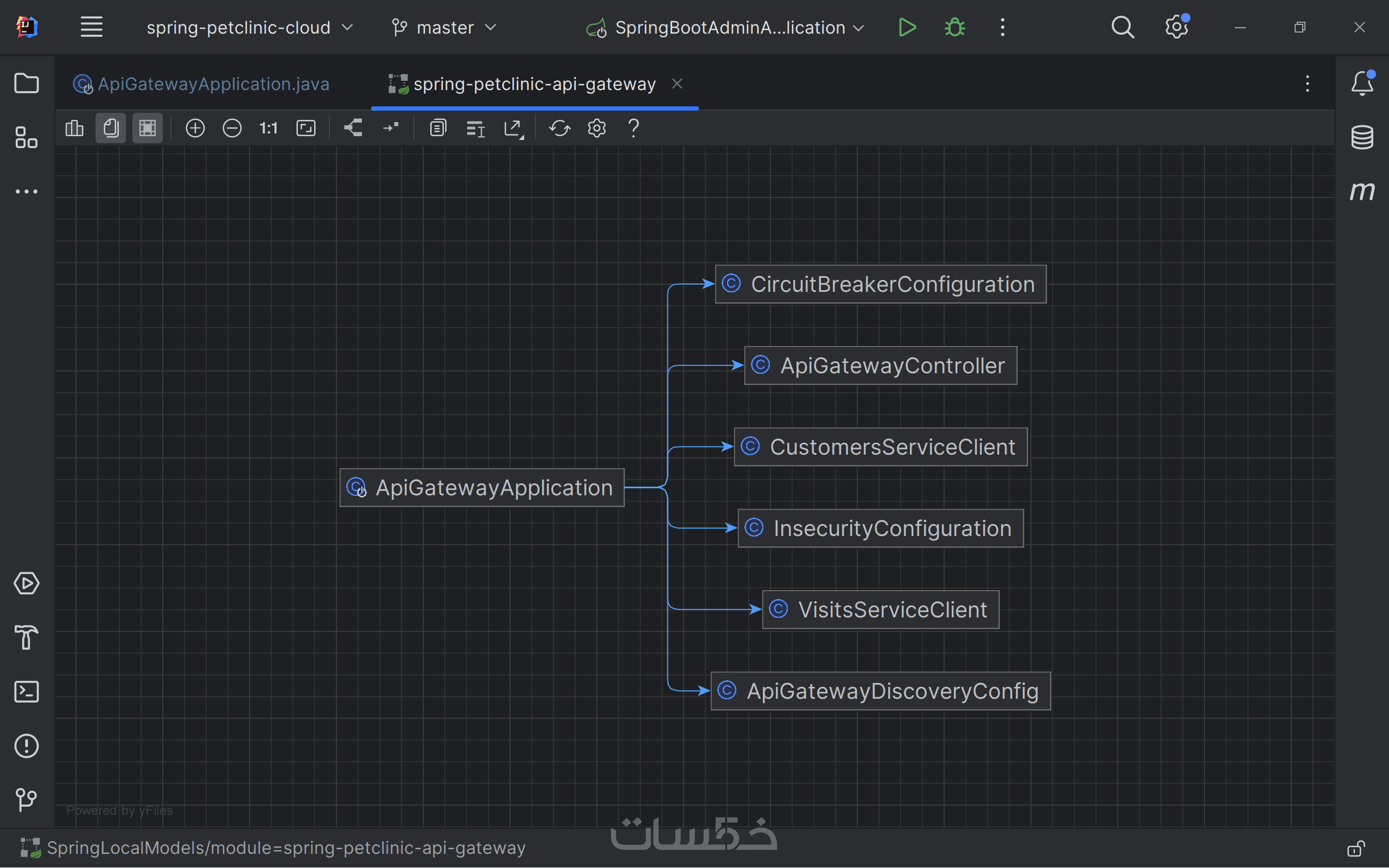Image resolution: width=1389 pixels, height=868 pixels.
Task: Reset diagram to actual size 1:1
Action: pyautogui.click(x=269, y=128)
